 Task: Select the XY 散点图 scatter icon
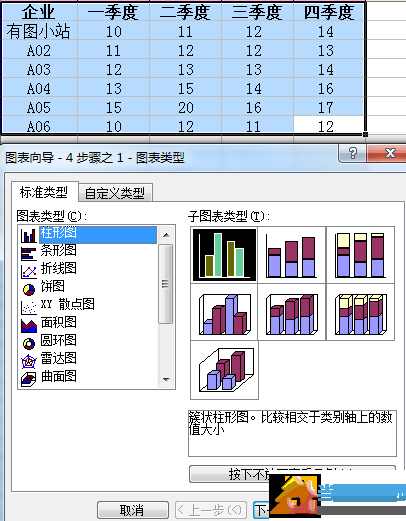pyautogui.click(x=29, y=307)
